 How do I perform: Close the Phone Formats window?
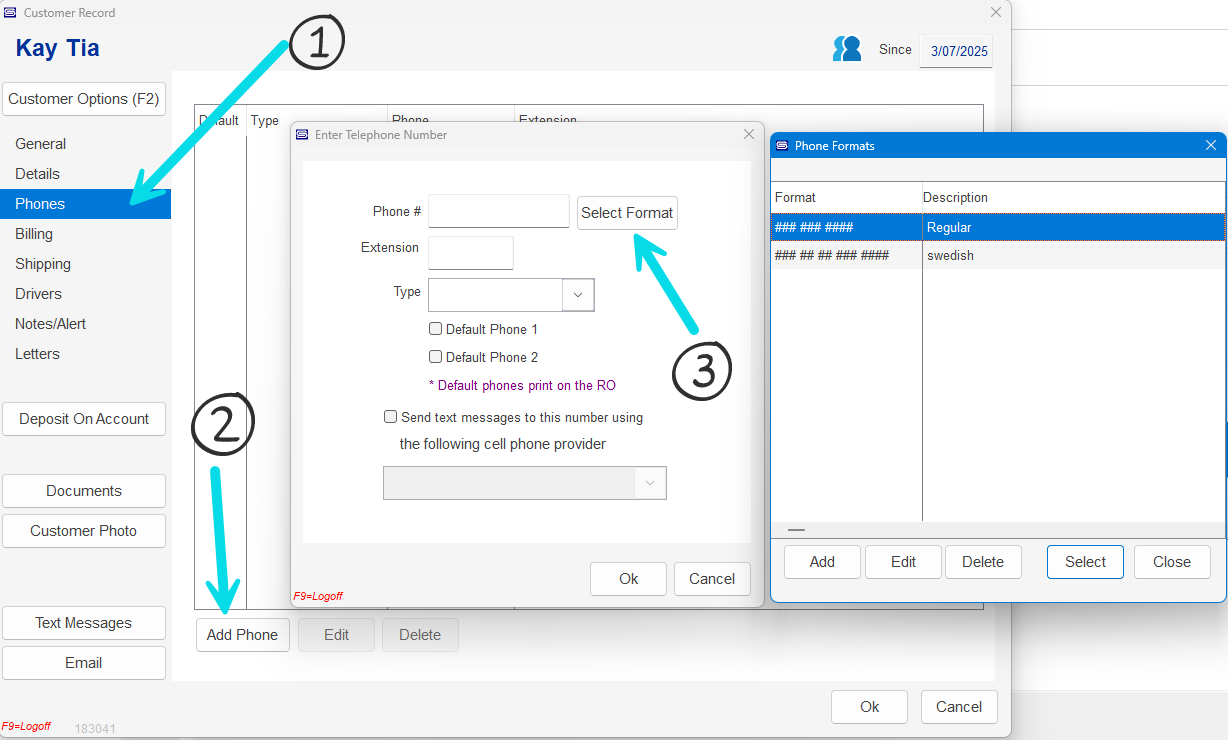tap(1210, 146)
